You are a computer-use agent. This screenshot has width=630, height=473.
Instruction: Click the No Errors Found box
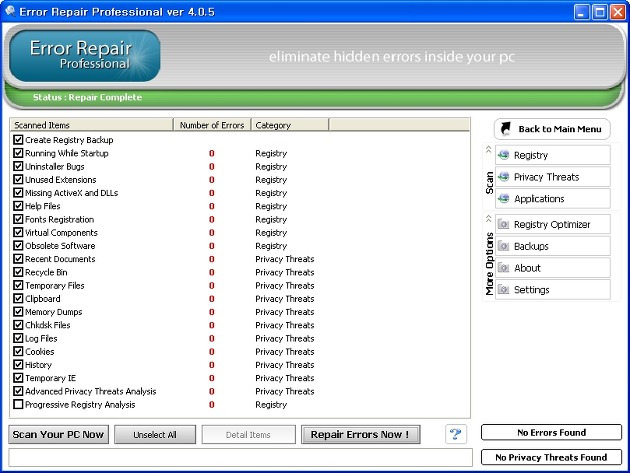pos(551,432)
